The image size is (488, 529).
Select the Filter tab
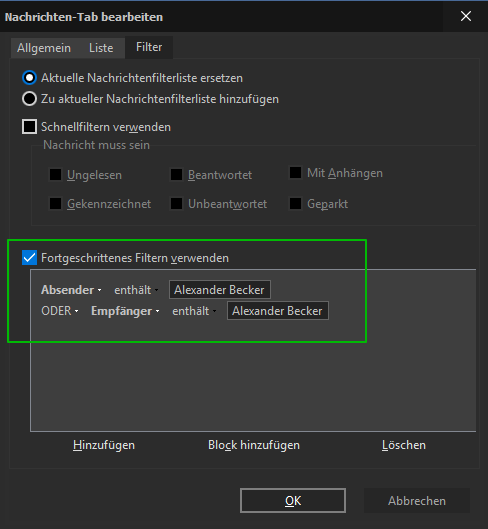click(149, 47)
